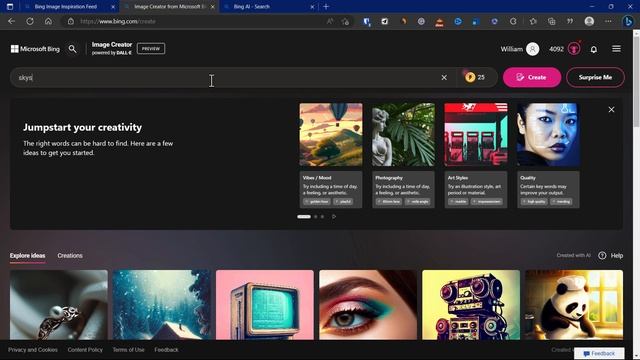
Task: Open the retro computer idea image
Action: 265,304
